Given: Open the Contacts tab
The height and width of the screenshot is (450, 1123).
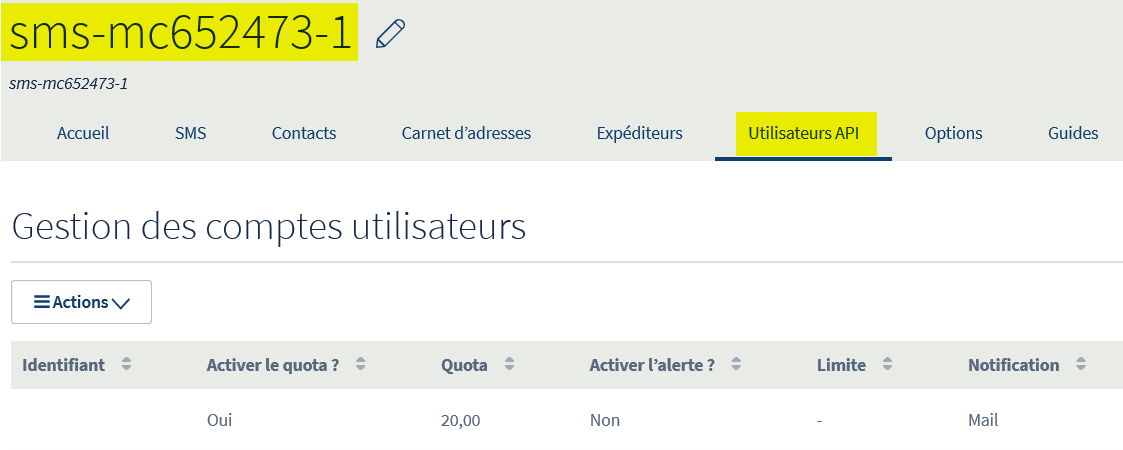Looking at the screenshot, I should click(x=304, y=133).
